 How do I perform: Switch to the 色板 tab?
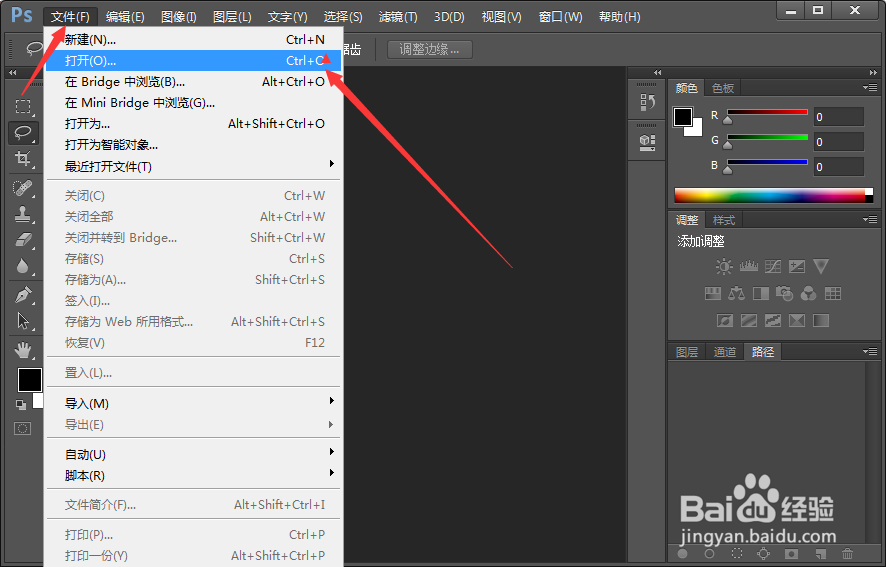tap(723, 88)
